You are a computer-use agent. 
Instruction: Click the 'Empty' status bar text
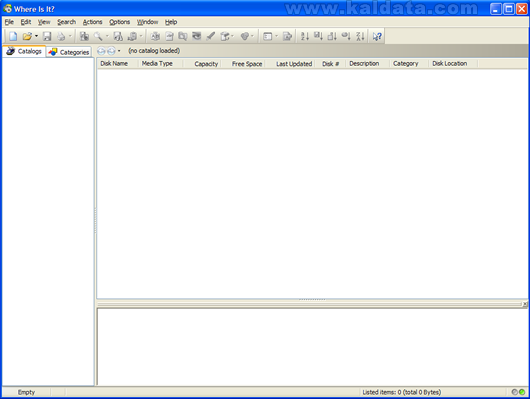[26, 392]
